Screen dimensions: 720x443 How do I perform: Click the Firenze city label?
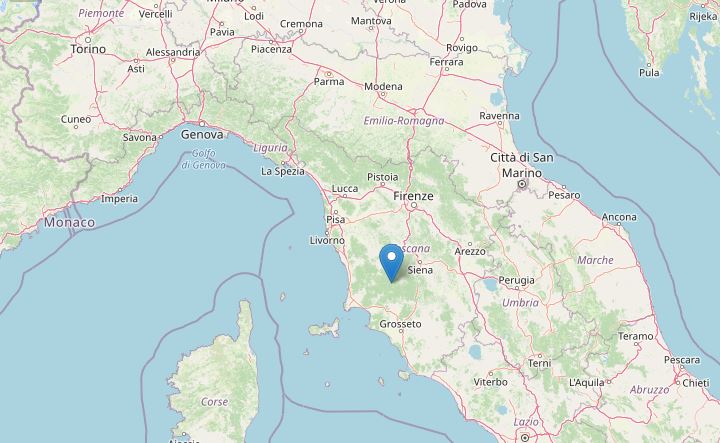413,196
